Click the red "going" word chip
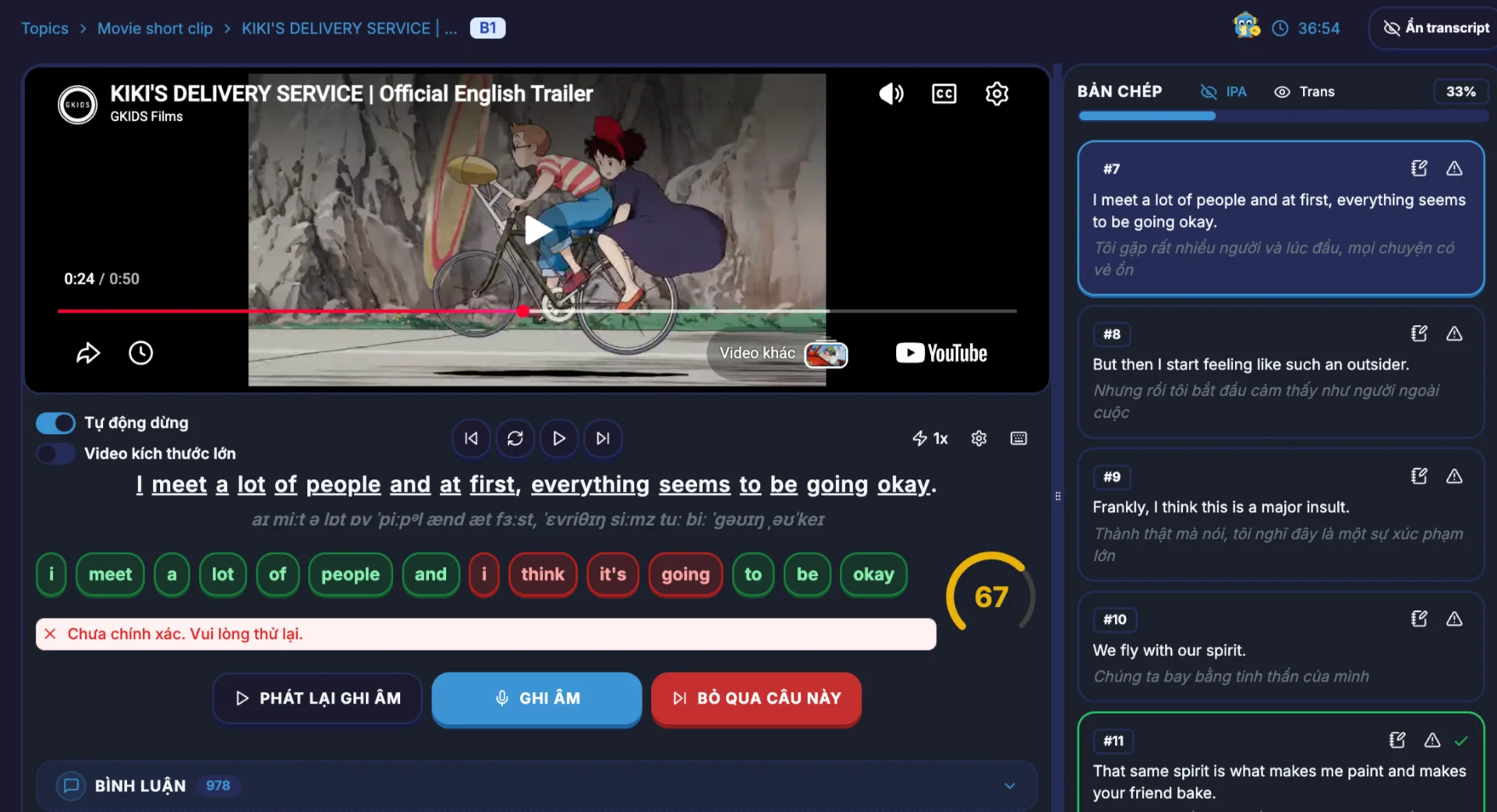1497x812 pixels. (x=685, y=574)
